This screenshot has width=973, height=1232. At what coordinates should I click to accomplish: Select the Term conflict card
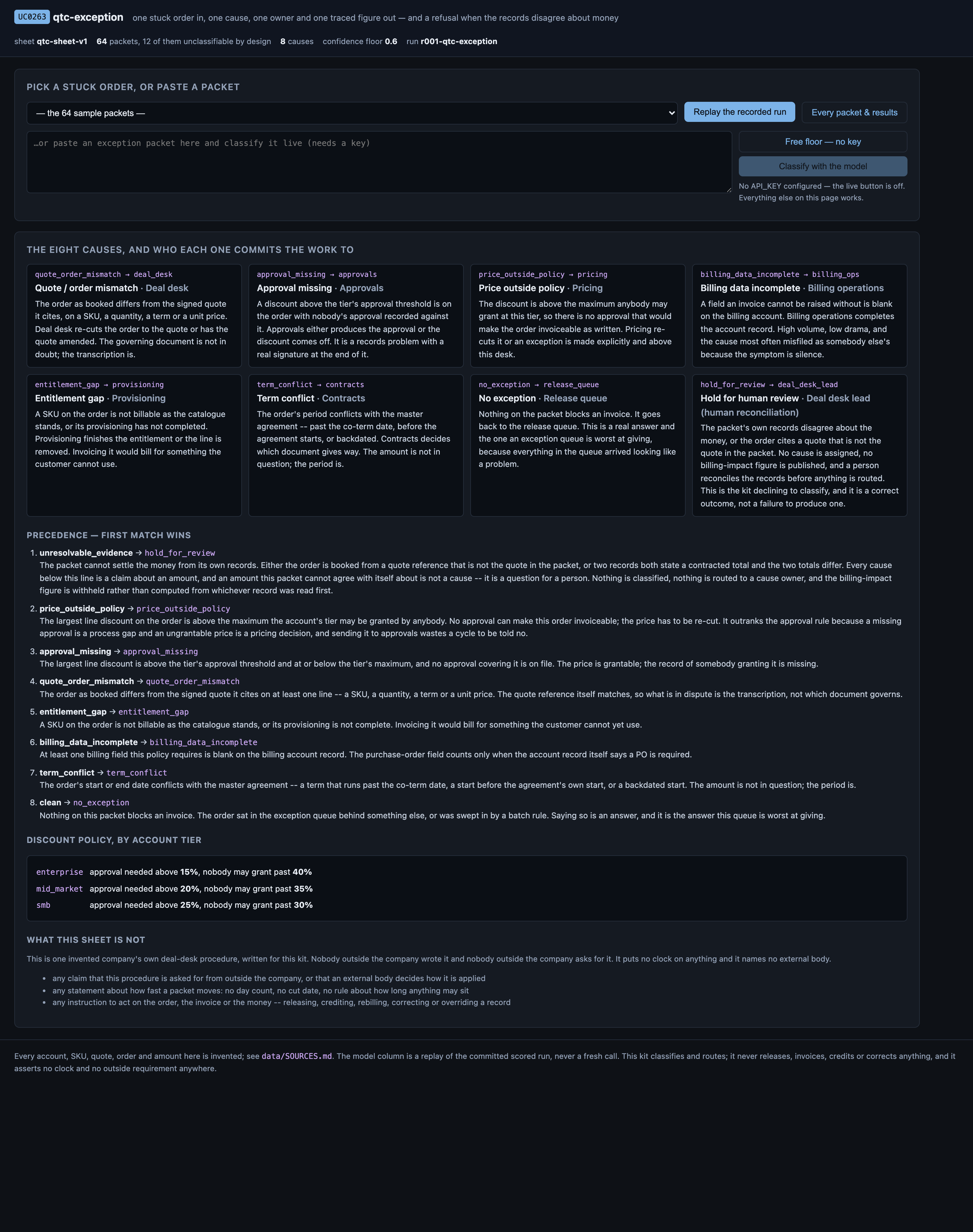pyautogui.click(x=355, y=445)
